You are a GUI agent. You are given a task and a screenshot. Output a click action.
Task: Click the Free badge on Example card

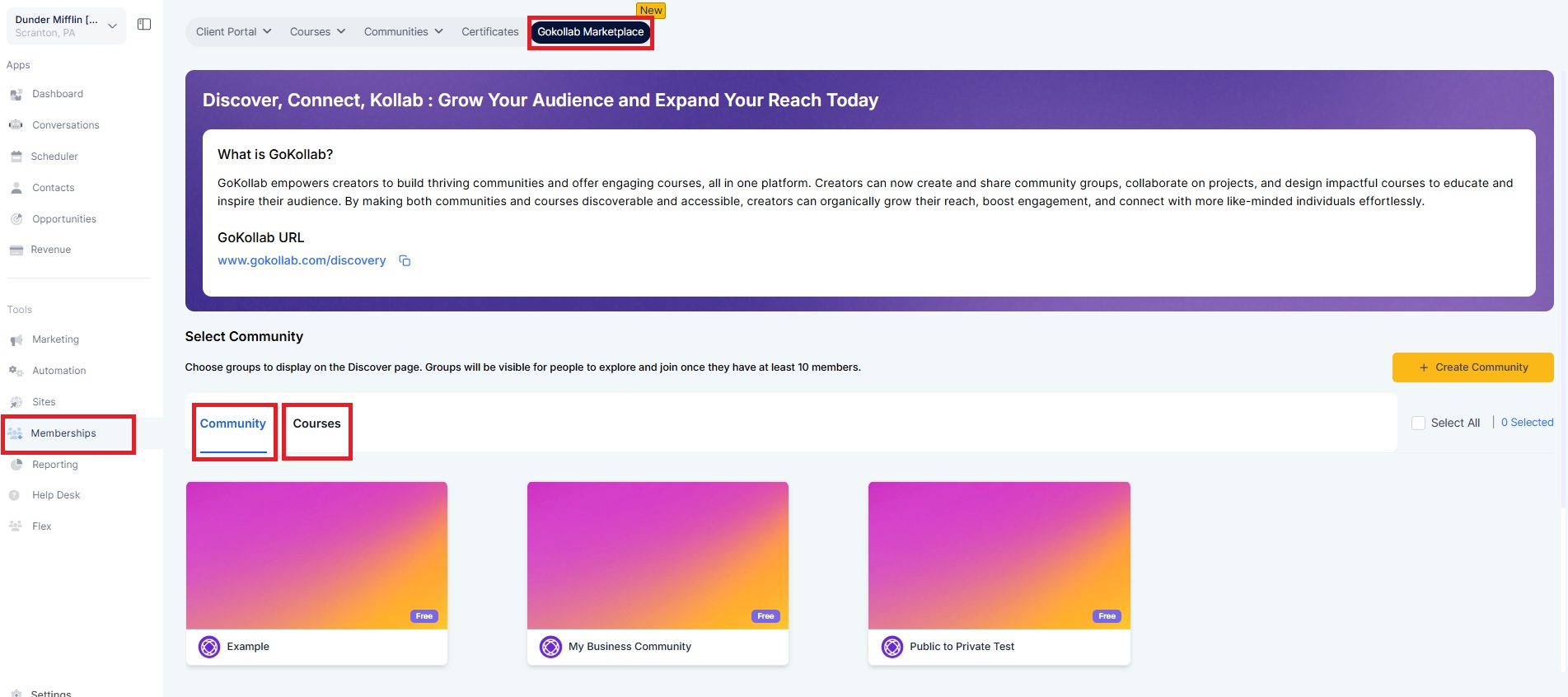[424, 616]
